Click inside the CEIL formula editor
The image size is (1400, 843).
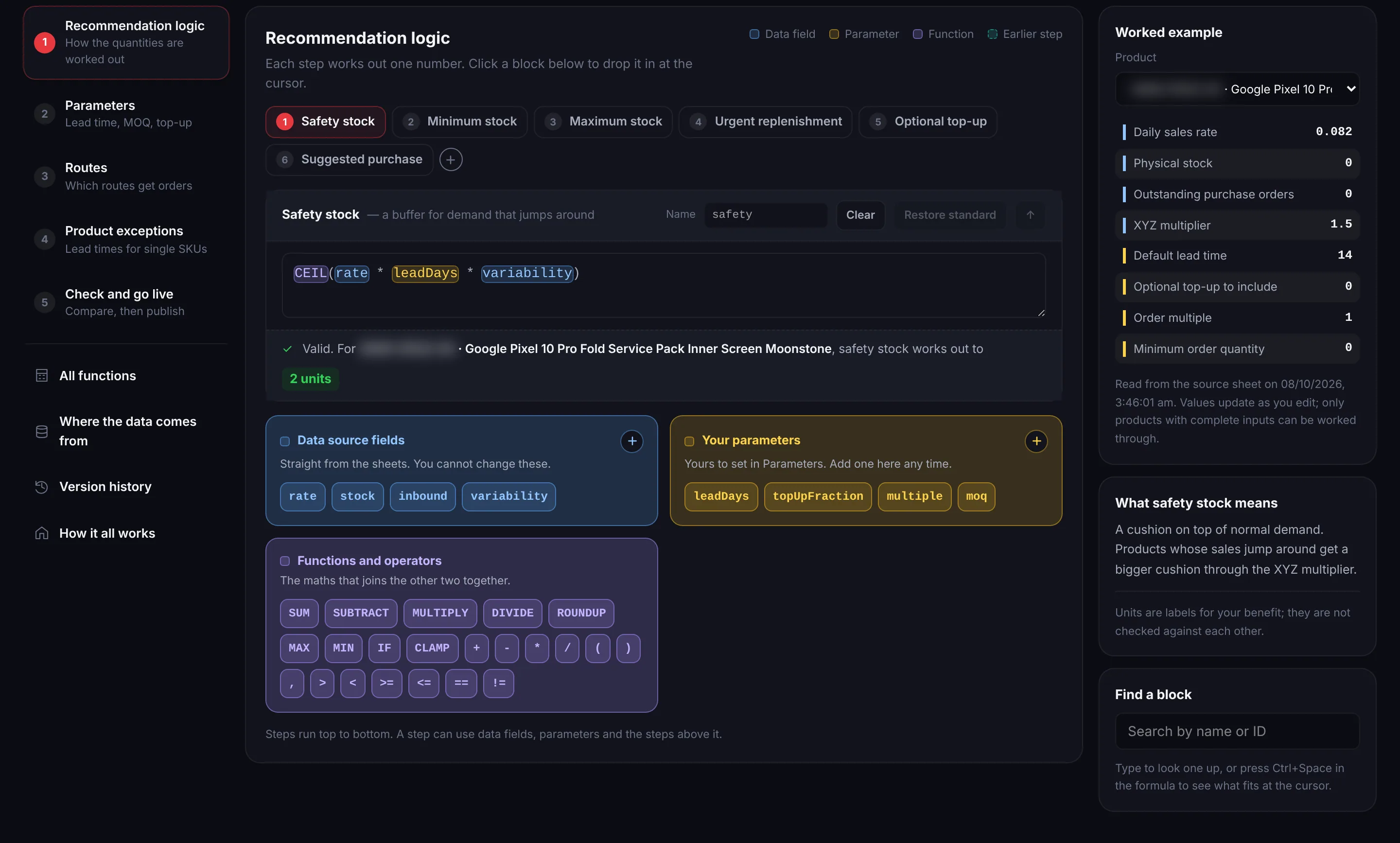coord(664,285)
